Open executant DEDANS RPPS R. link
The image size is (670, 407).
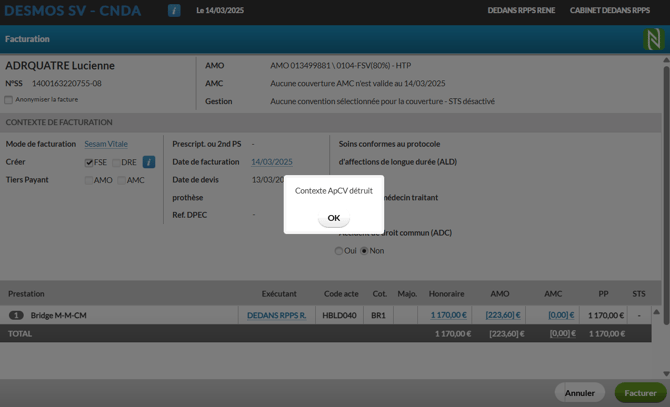pyautogui.click(x=277, y=315)
